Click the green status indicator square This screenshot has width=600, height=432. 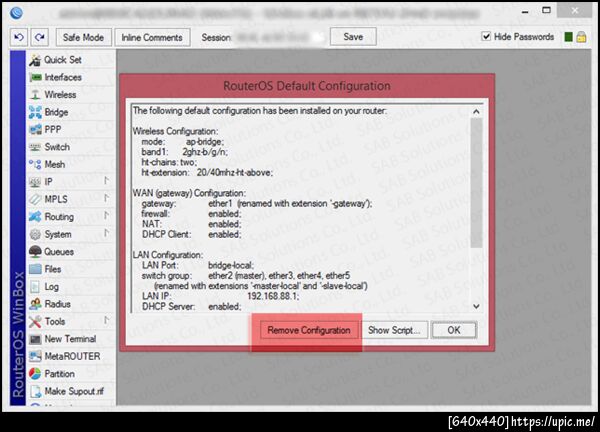(x=569, y=37)
